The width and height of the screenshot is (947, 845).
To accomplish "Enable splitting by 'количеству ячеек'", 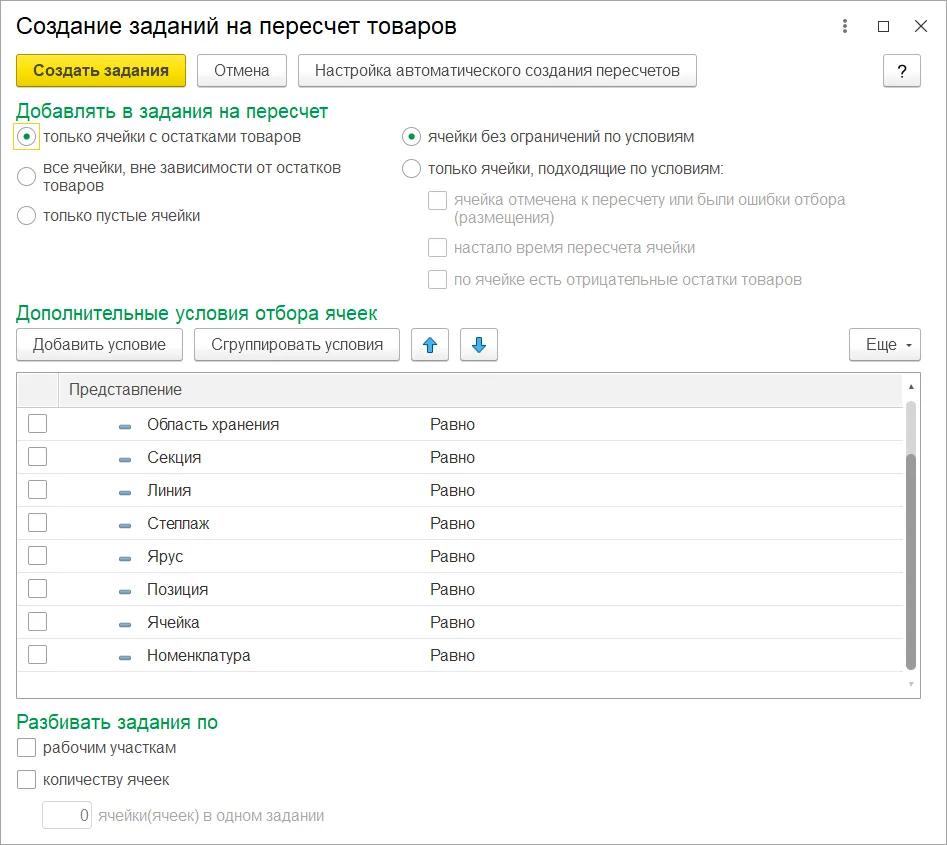I will (27, 780).
